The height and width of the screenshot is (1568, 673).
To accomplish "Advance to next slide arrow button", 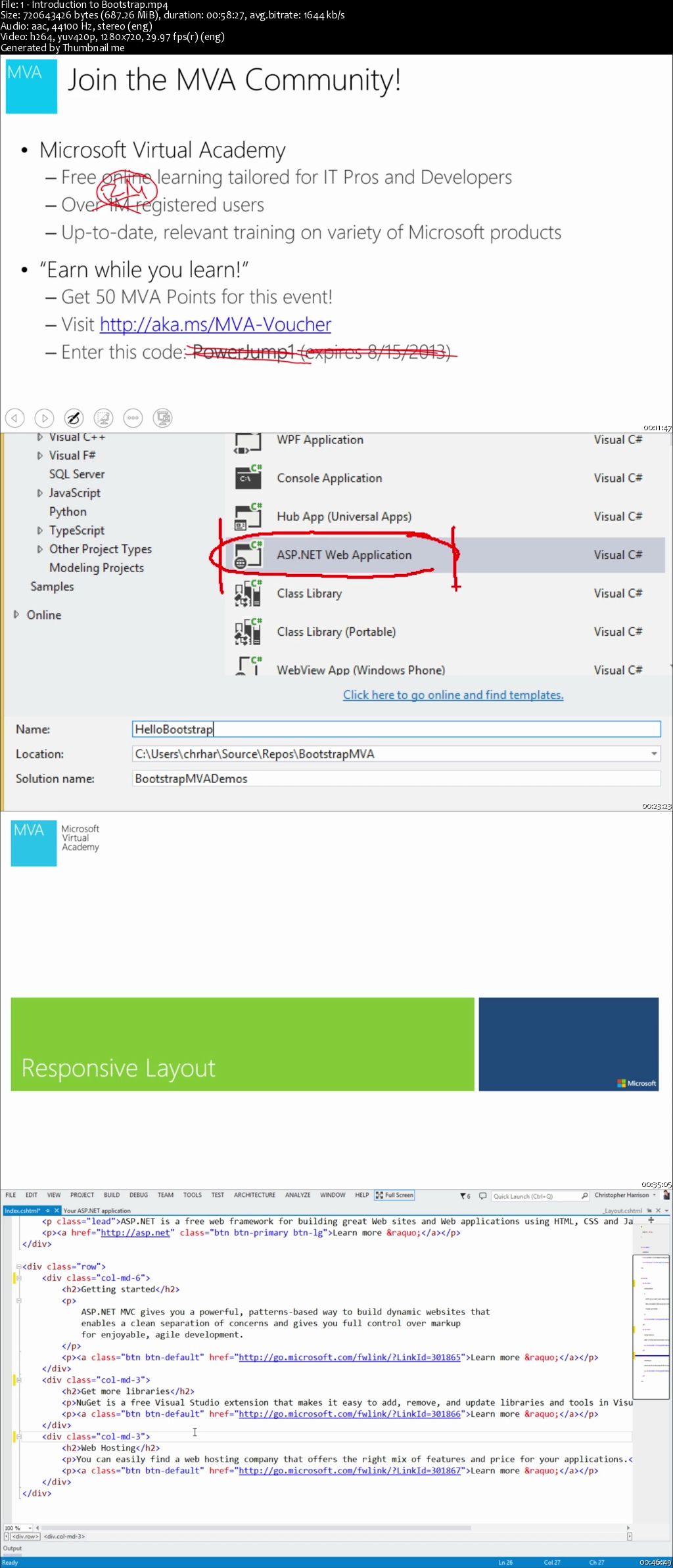I will coord(44,418).
